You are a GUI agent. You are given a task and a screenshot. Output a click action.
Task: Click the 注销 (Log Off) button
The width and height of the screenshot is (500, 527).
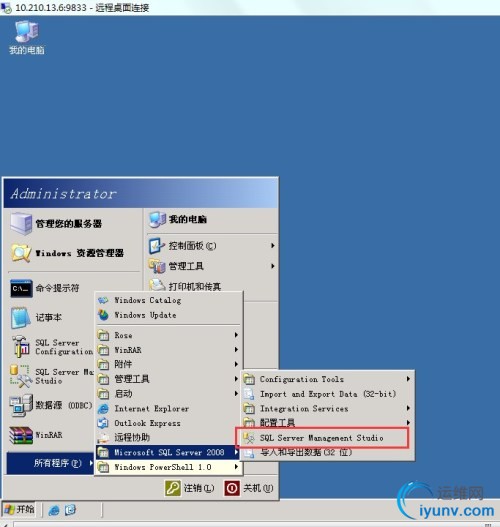click(x=190, y=488)
